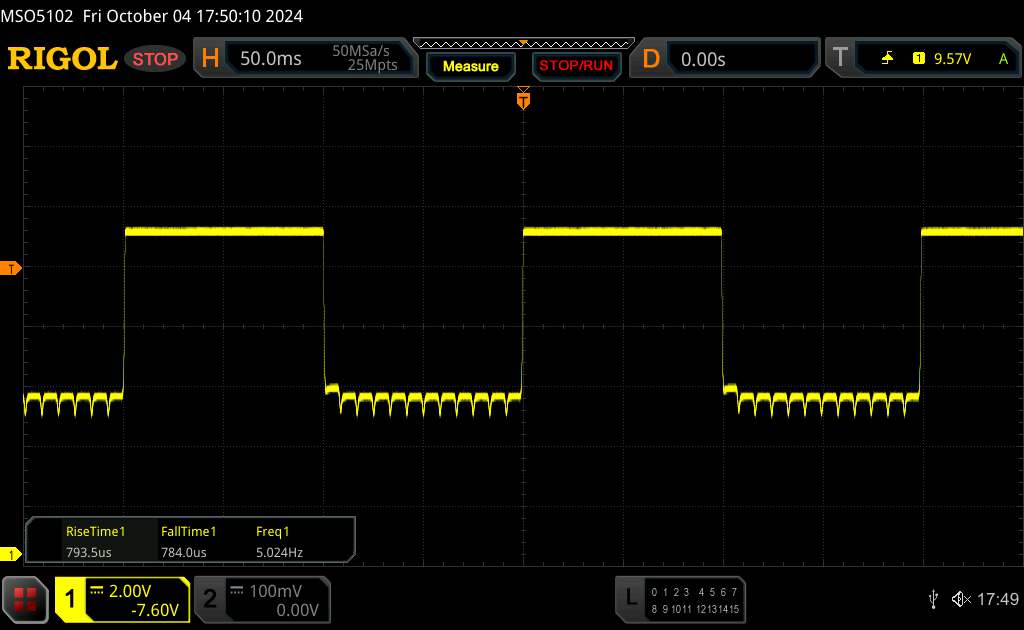1024x630 pixels.
Task: Open the function navigation grid icon
Action: click(x=27, y=598)
